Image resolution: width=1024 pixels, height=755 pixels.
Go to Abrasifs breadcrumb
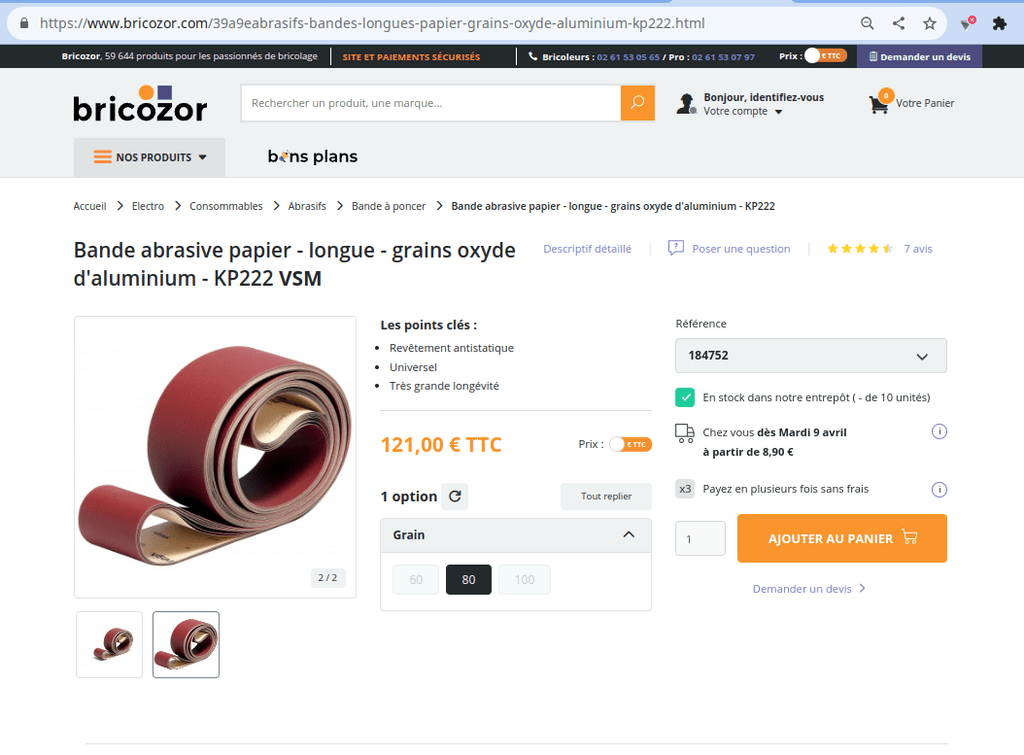click(x=307, y=206)
